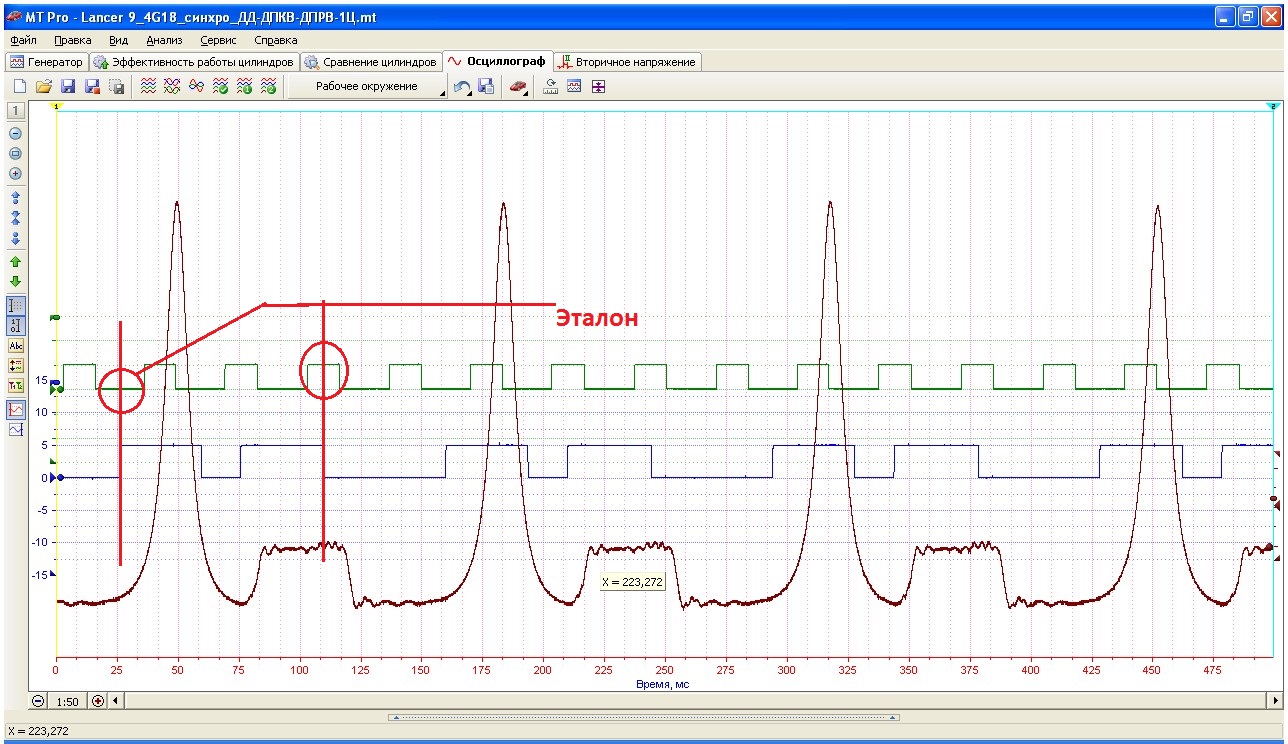Click the crossed waveforms toolbar icon
This screenshot has height=744, width=1288.
[x=172, y=87]
